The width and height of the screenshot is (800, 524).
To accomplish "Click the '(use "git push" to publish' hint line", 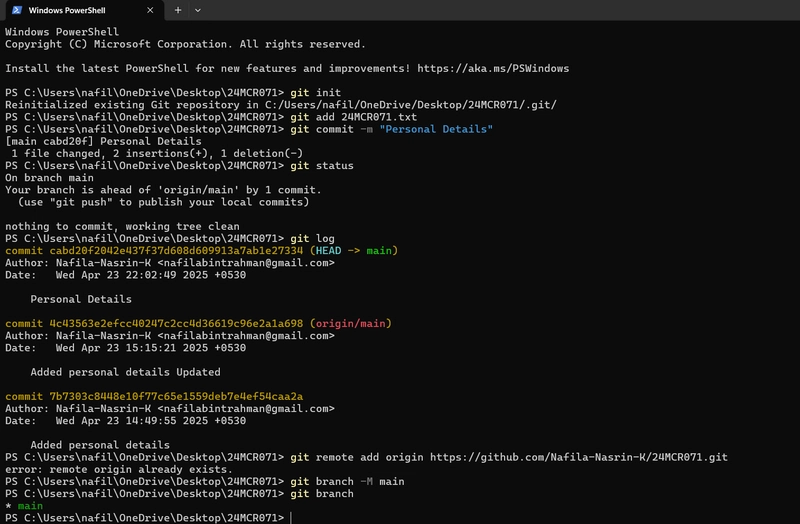I will click(163, 202).
